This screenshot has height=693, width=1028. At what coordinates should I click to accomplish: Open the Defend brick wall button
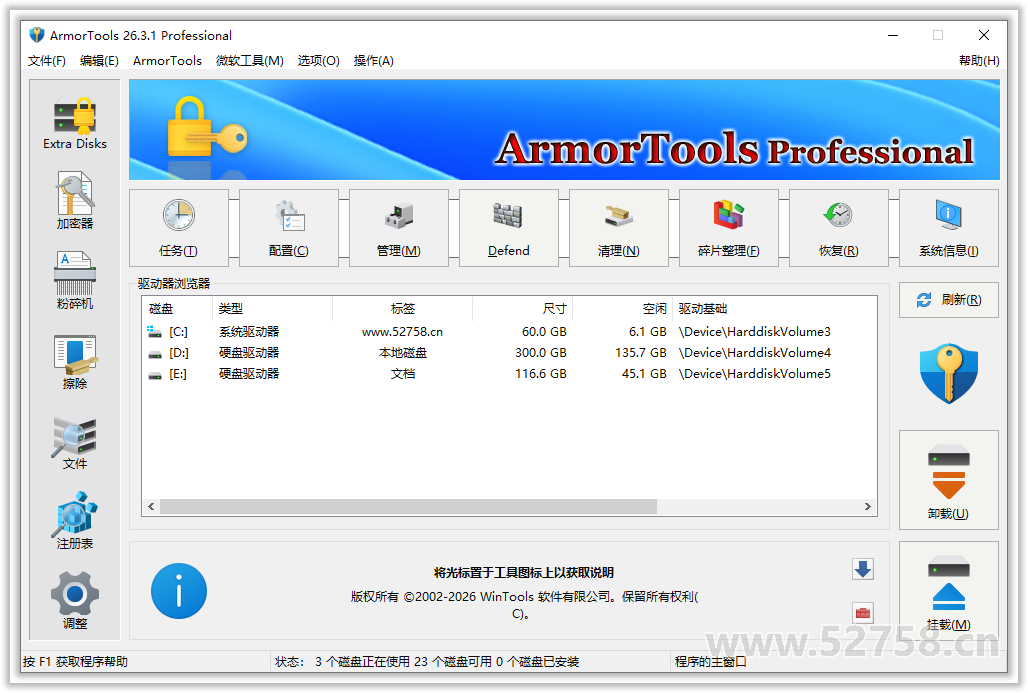(509, 228)
